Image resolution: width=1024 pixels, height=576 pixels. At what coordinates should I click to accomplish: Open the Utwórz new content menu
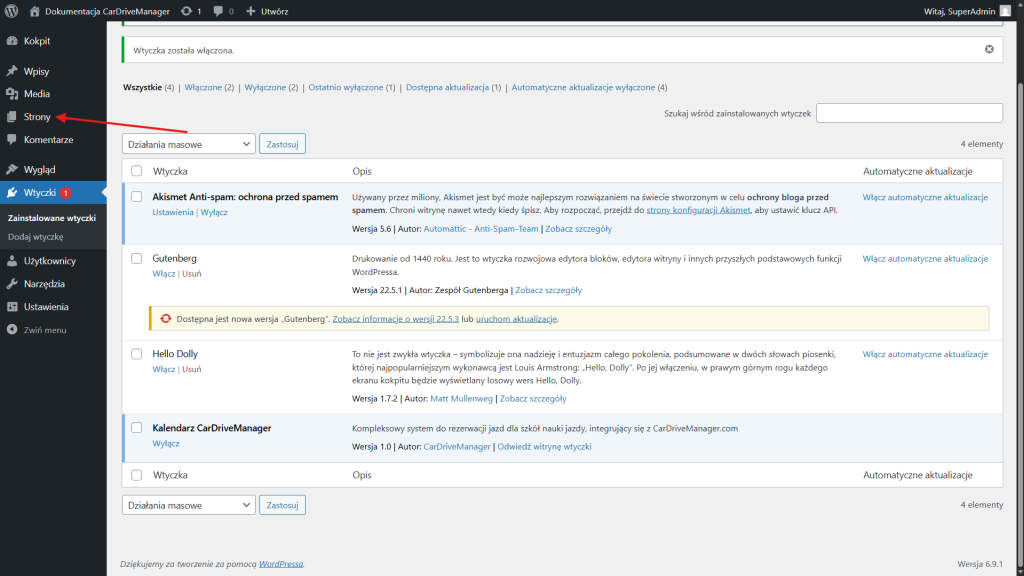[x=268, y=11]
